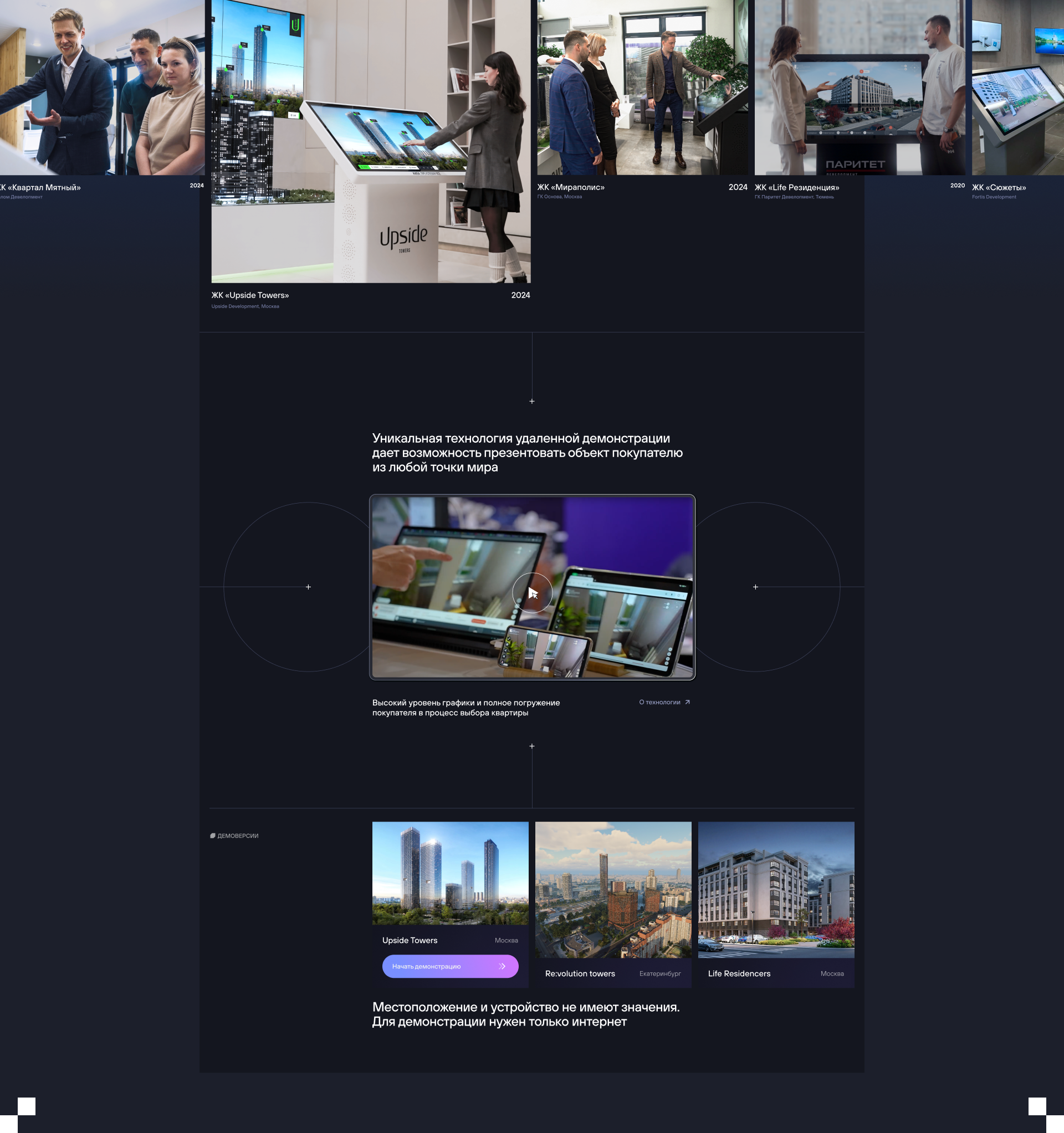The width and height of the screenshot is (1064, 1133).
Task: Click plus marker inside left circle
Action: click(x=309, y=587)
